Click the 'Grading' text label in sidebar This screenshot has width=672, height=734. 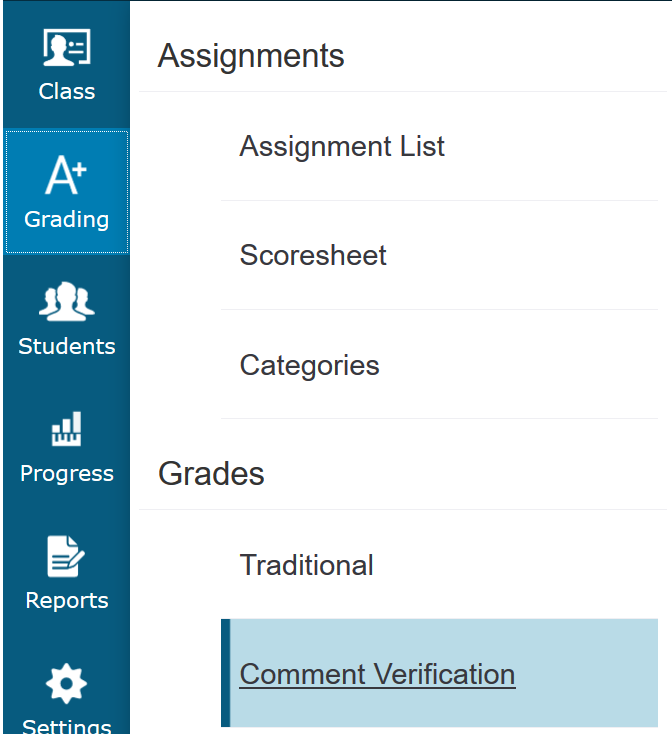click(66, 219)
